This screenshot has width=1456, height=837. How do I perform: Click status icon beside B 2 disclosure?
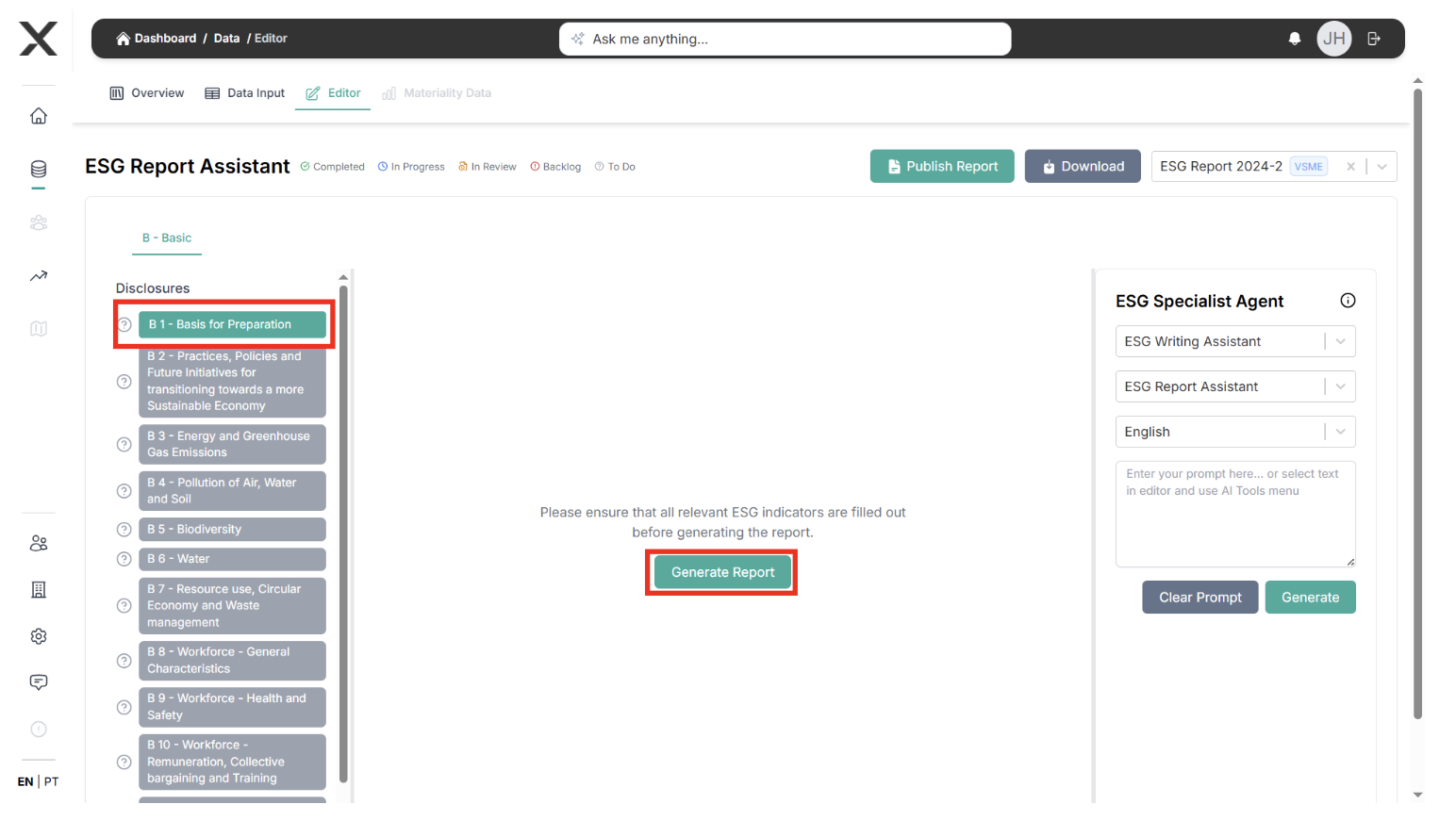124,382
